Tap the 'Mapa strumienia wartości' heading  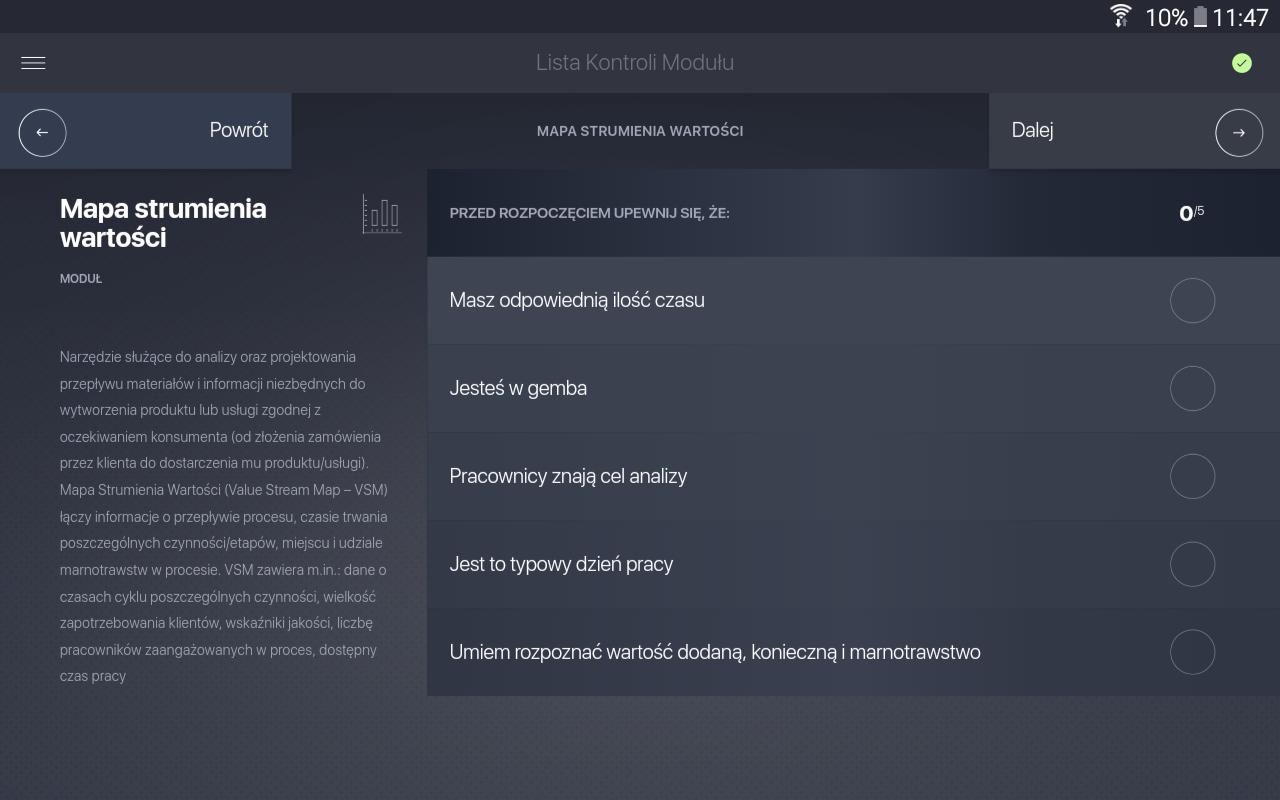163,223
